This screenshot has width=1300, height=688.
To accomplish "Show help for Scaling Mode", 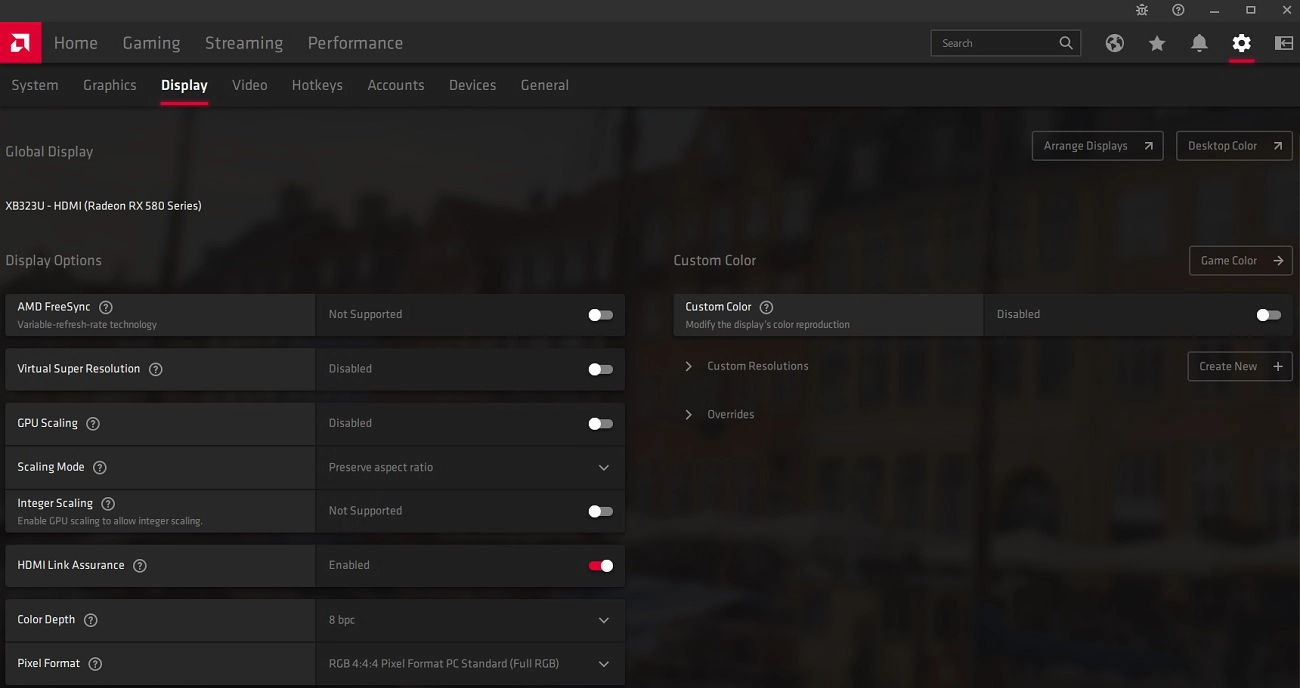I will (99, 467).
